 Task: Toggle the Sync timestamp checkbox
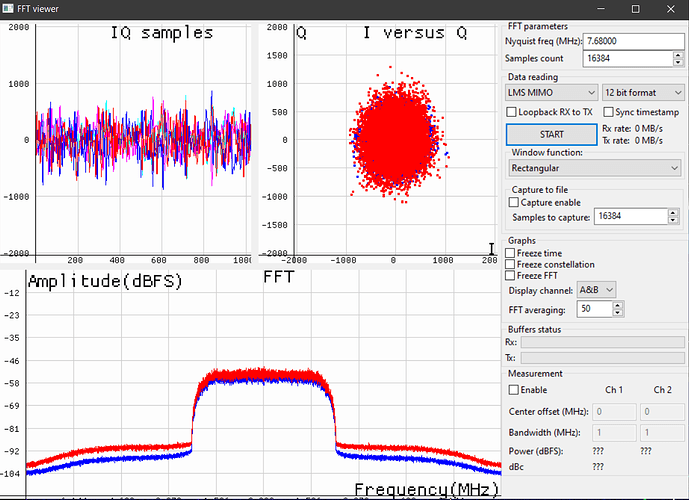point(610,112)
